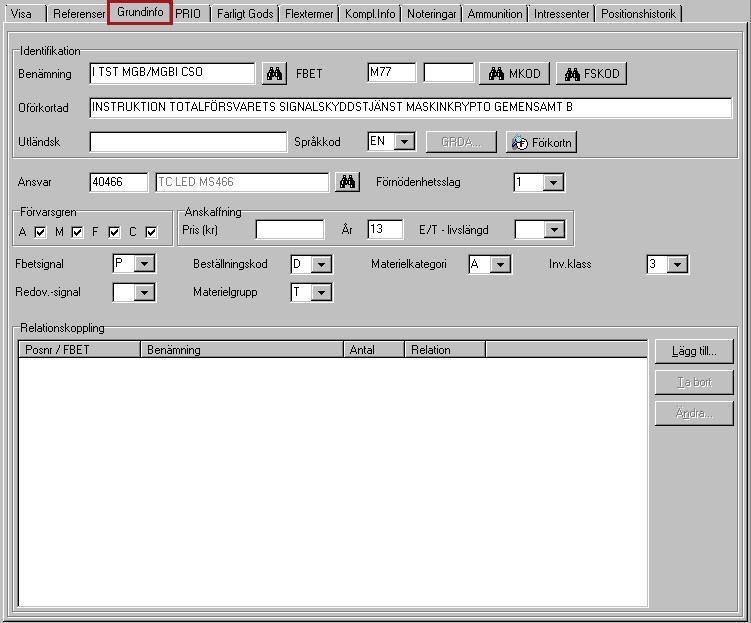751x623 pixels.
Task: Open the Kompl.Info tab
Action: coord(370,13)
